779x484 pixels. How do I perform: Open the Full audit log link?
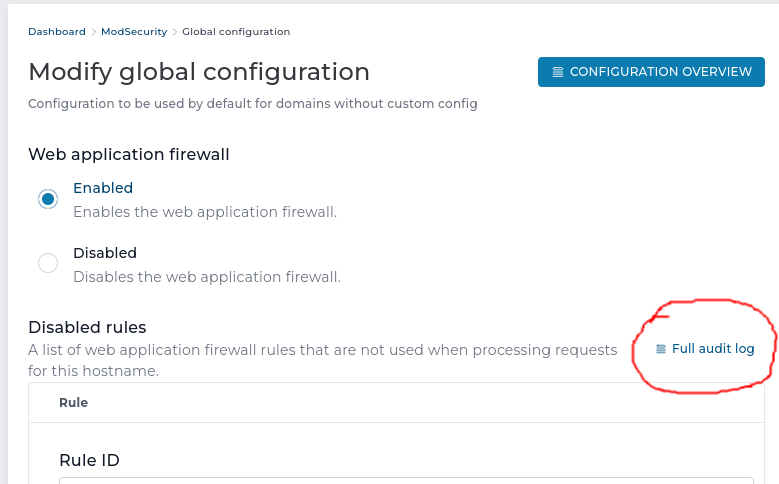tap(712, 349)
